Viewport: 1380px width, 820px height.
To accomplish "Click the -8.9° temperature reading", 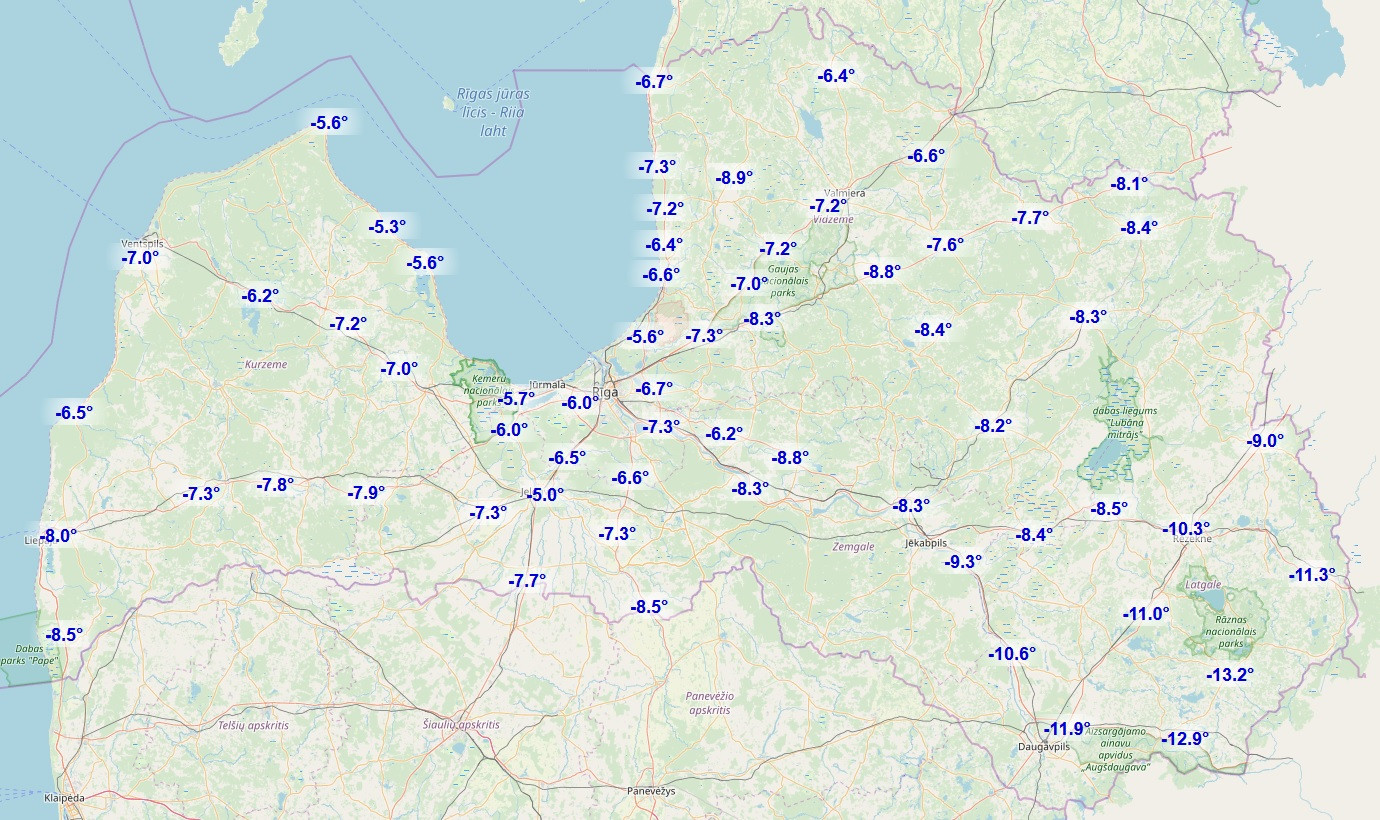I will click(735, 178).
